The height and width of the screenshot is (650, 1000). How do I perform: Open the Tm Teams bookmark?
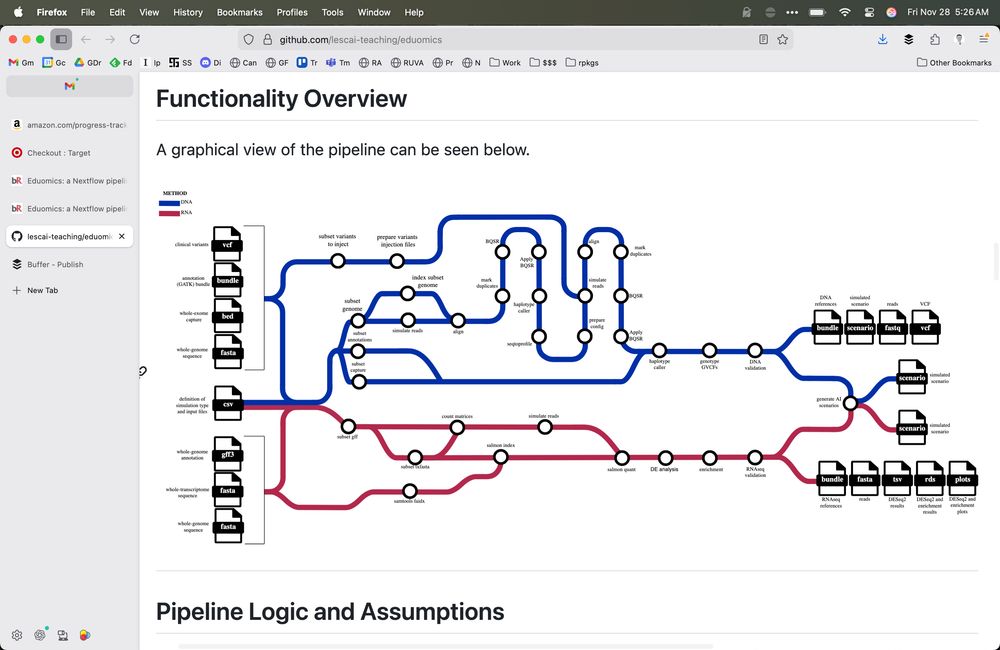point(338,63)
